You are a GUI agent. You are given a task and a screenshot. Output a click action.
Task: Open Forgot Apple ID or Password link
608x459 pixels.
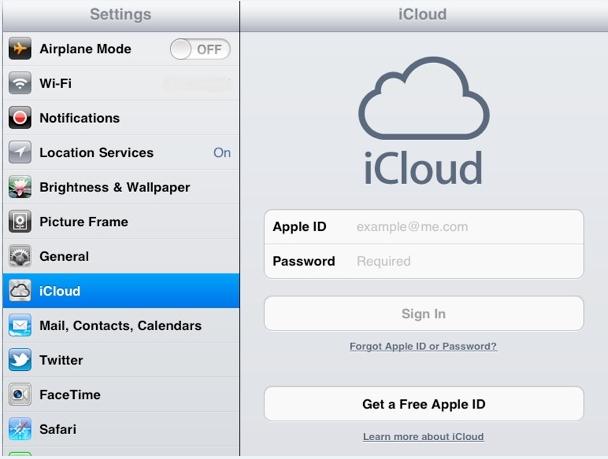click(x=423, y=346)
